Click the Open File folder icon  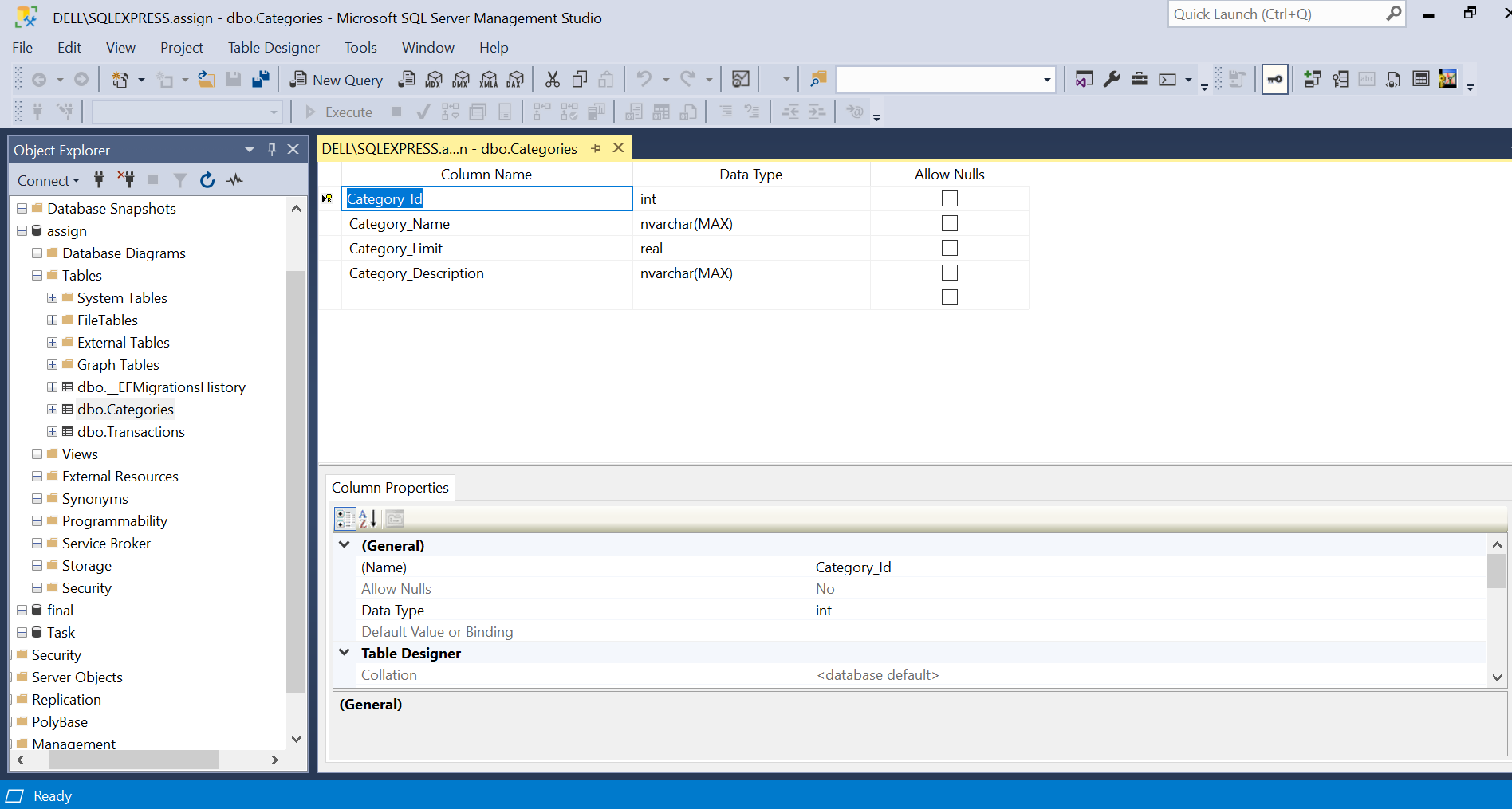tap(207, 80)
